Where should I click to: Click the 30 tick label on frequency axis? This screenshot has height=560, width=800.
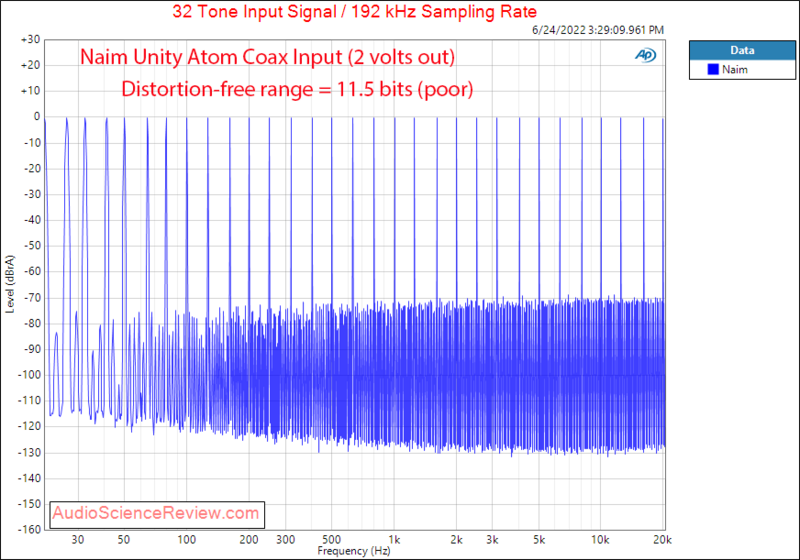[78, 540]
